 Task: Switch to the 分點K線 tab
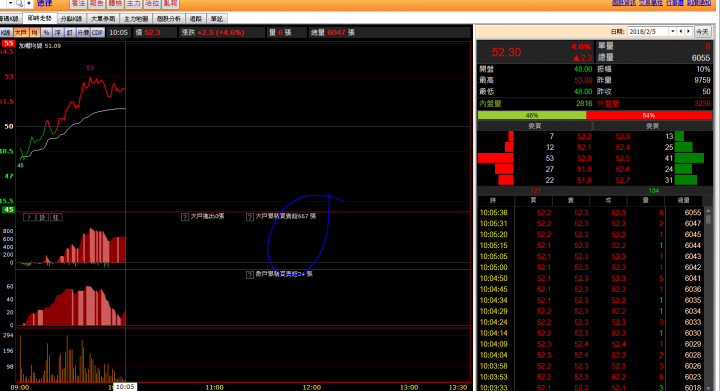(71, 19)
